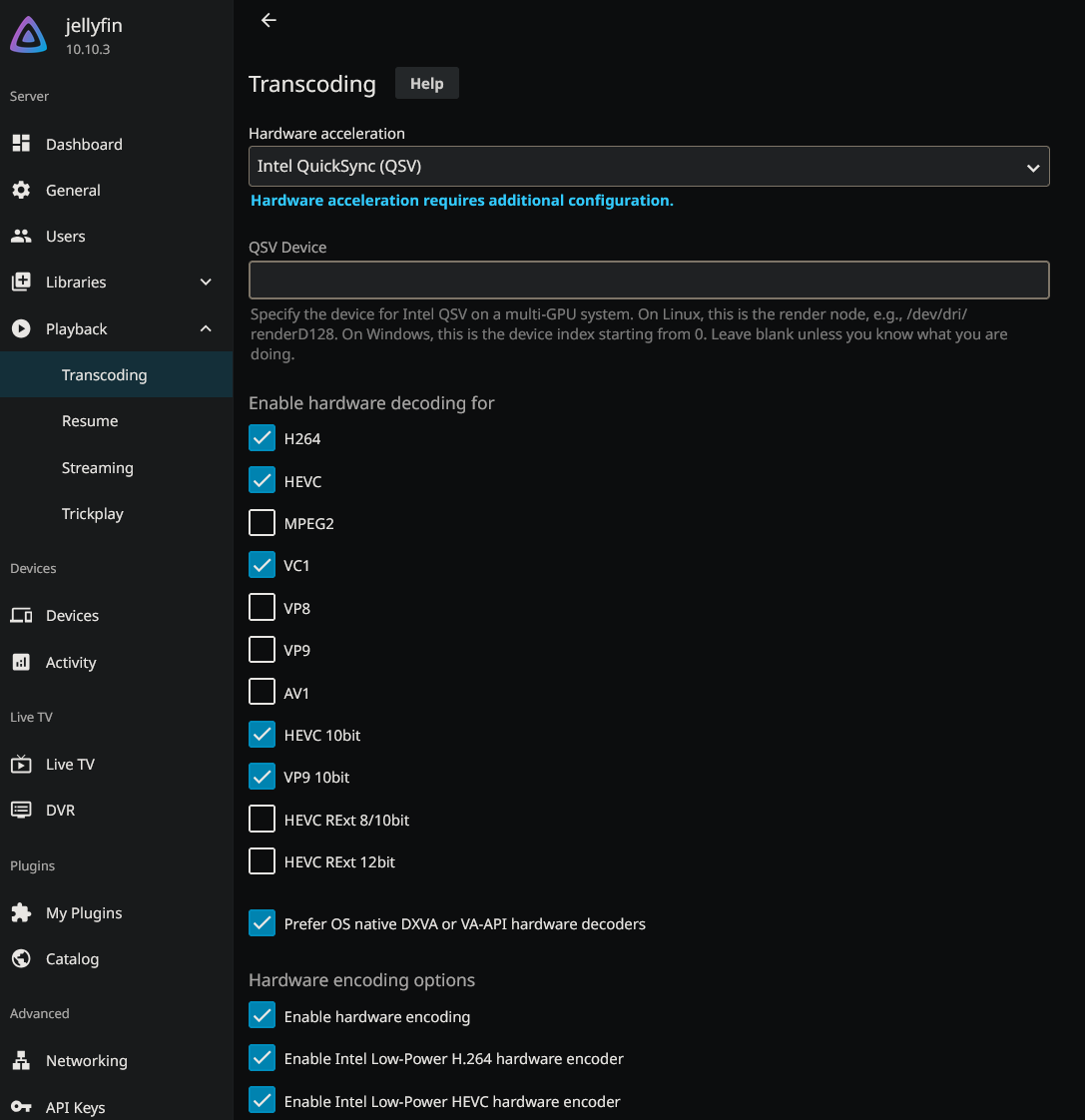Enable MPEG2 hardware decoding checkbox
The width and height of the screenshot is (1085, 1120).
(x=262, y=523)
